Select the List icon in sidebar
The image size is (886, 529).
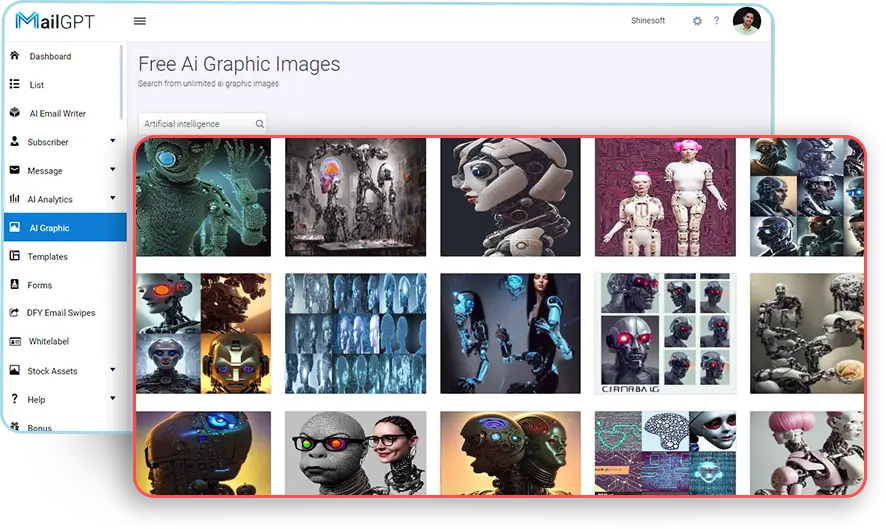point(15,85)
